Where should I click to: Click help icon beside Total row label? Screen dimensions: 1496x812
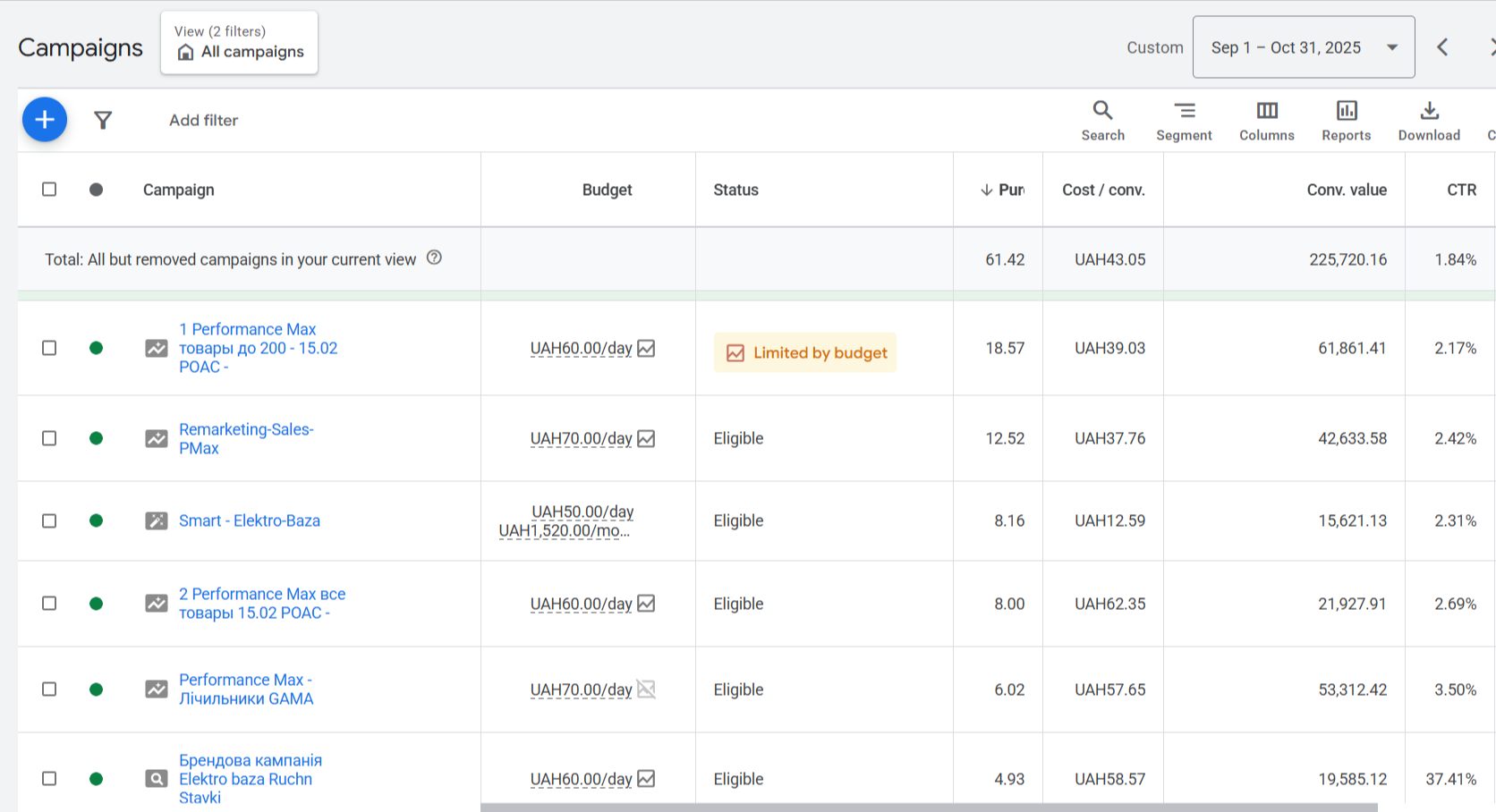(x=434, y=258)
